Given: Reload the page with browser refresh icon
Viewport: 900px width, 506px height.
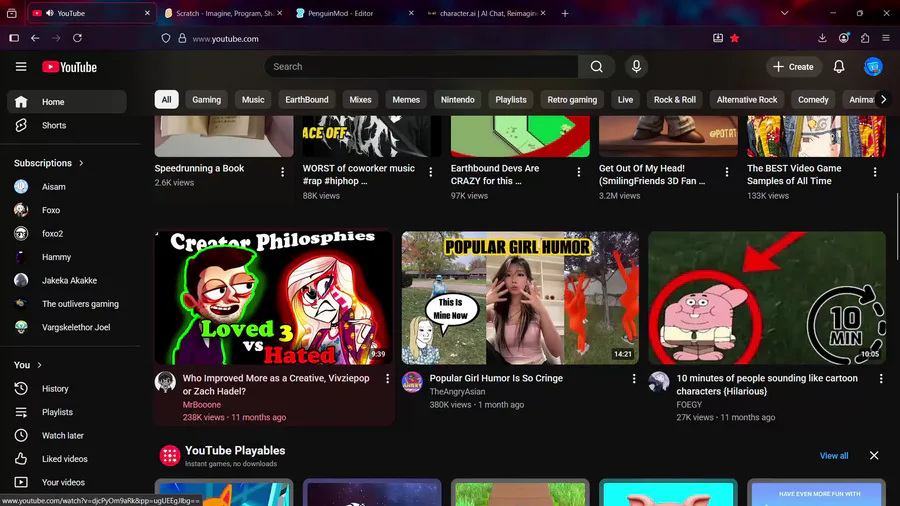Looking at the screenshot, I should coord(77,38).
